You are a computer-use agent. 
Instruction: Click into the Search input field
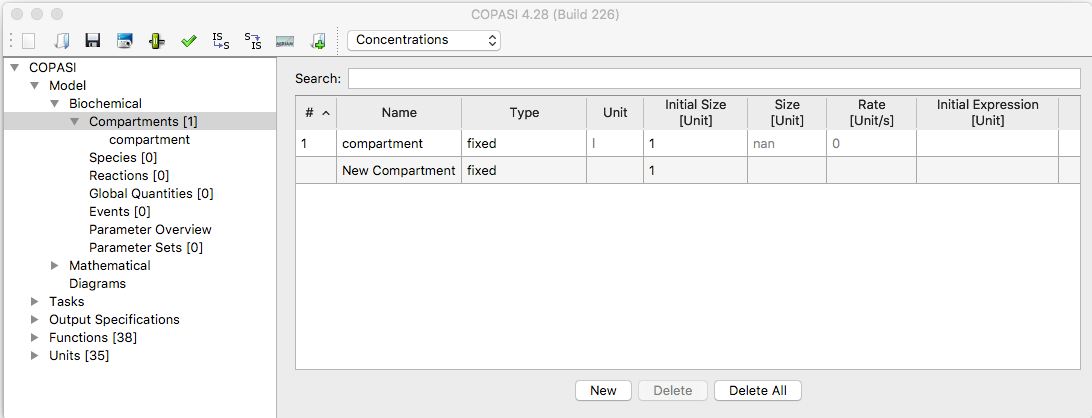point(714,79)
